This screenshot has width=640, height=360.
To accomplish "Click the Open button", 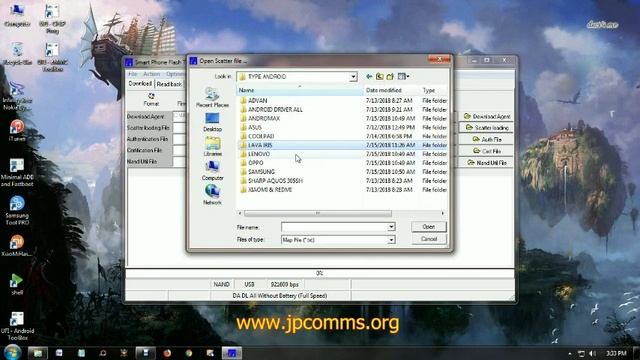I will (429, 227).
